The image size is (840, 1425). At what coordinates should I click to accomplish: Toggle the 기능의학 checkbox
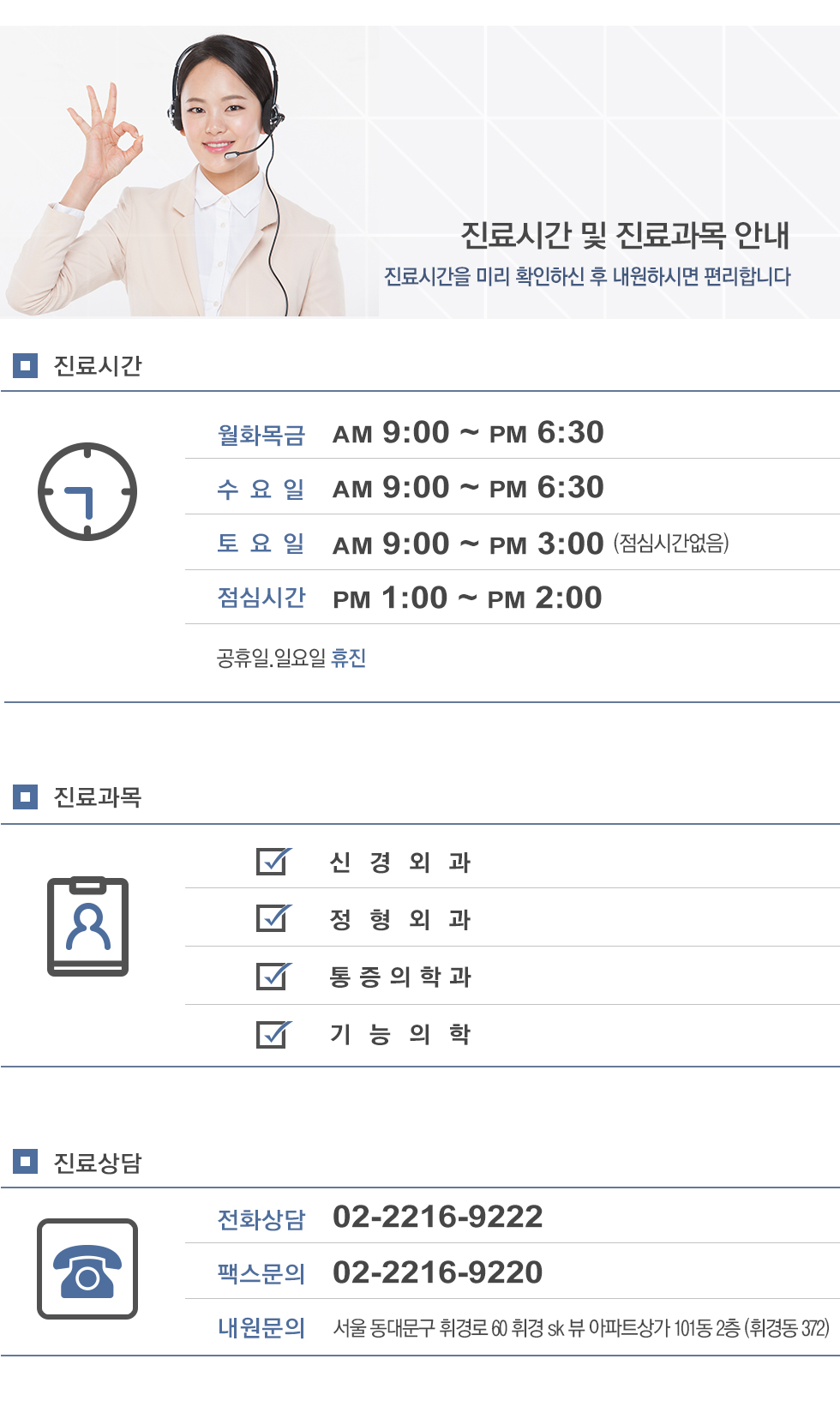(273, 1034)
